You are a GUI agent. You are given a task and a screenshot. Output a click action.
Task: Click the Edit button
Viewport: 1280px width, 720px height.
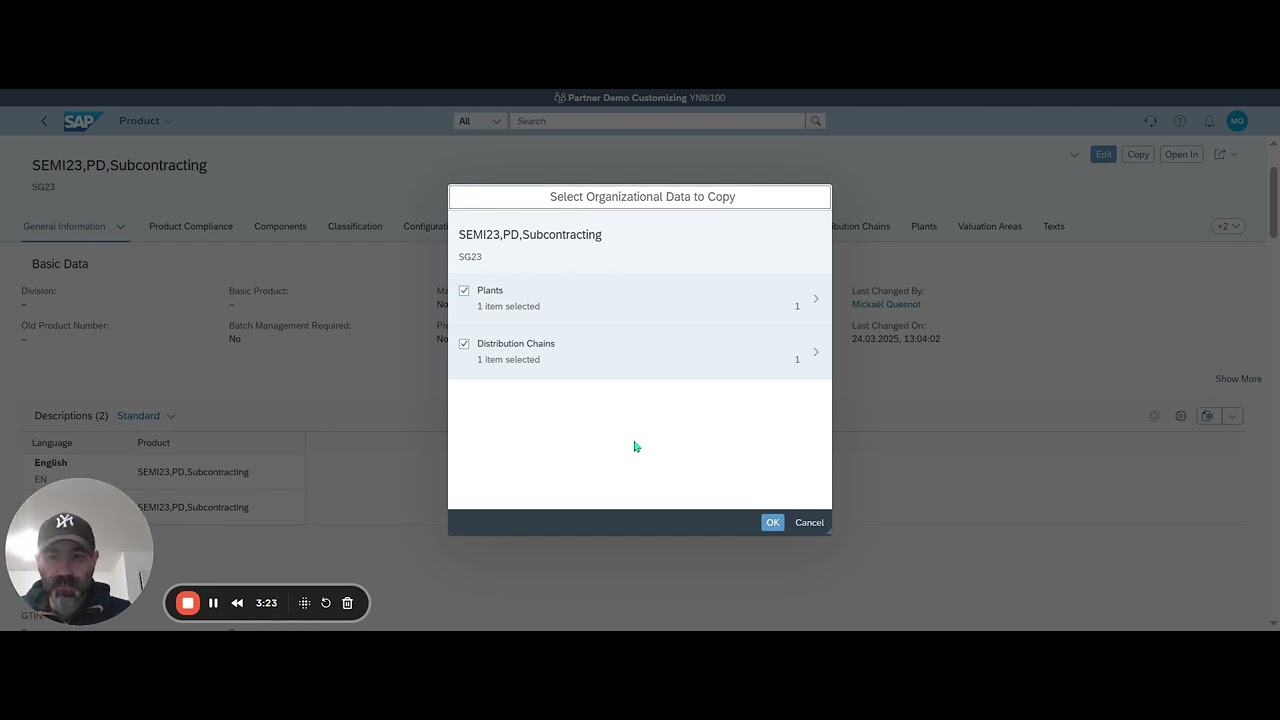1103,155
